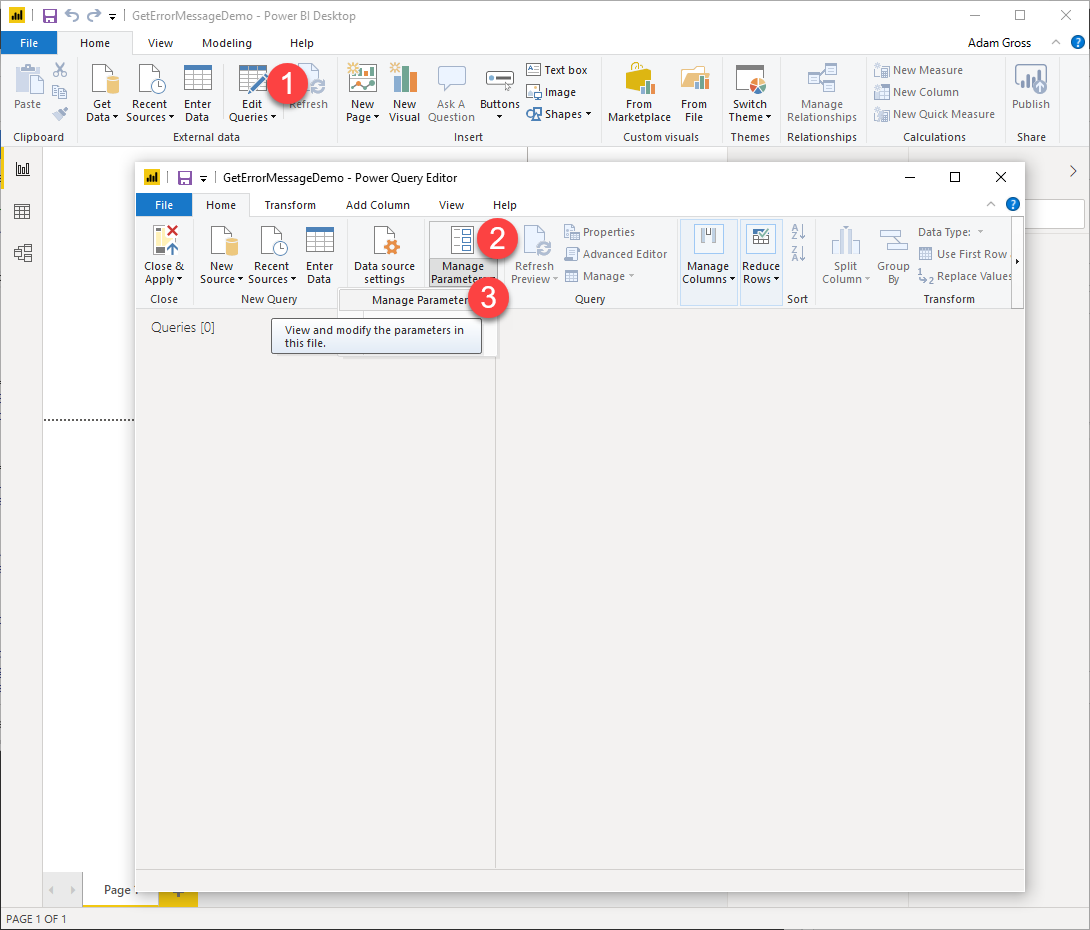The height and width of the screenshot is (930, 1090).
Task: Switch to Model view in left sidebar
Action: (23, 253)
